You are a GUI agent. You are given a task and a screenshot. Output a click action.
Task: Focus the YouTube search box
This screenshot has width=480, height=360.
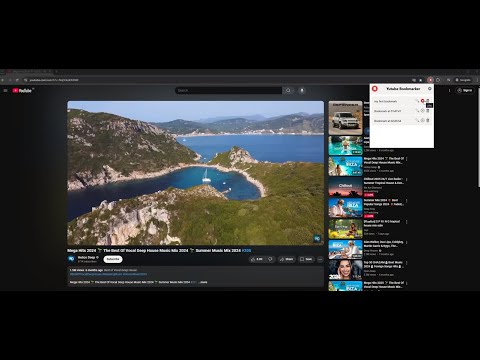click(x=229, y=90)
